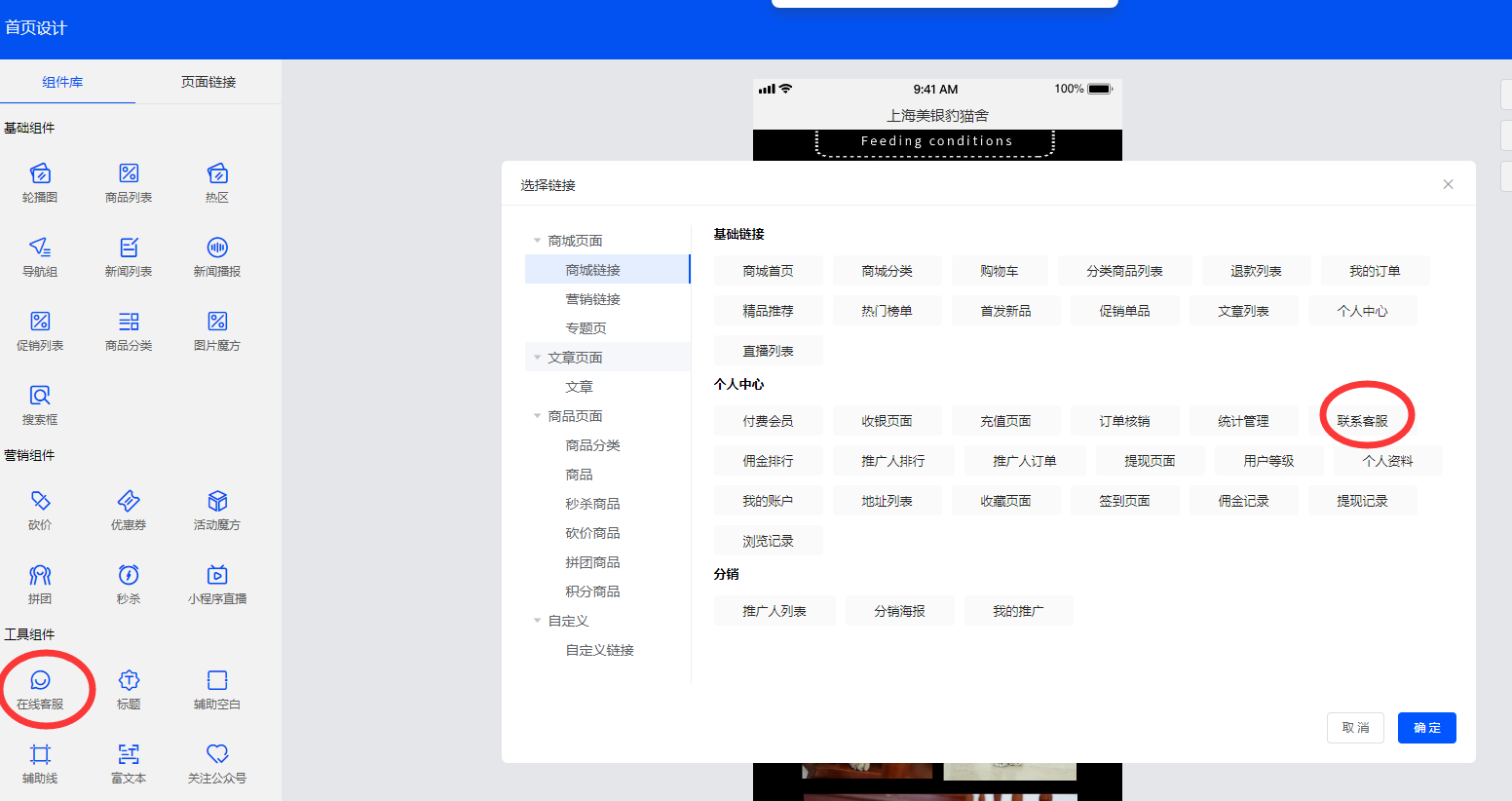
Task: Choose the 统计管理 link button
Action: 1243,421
